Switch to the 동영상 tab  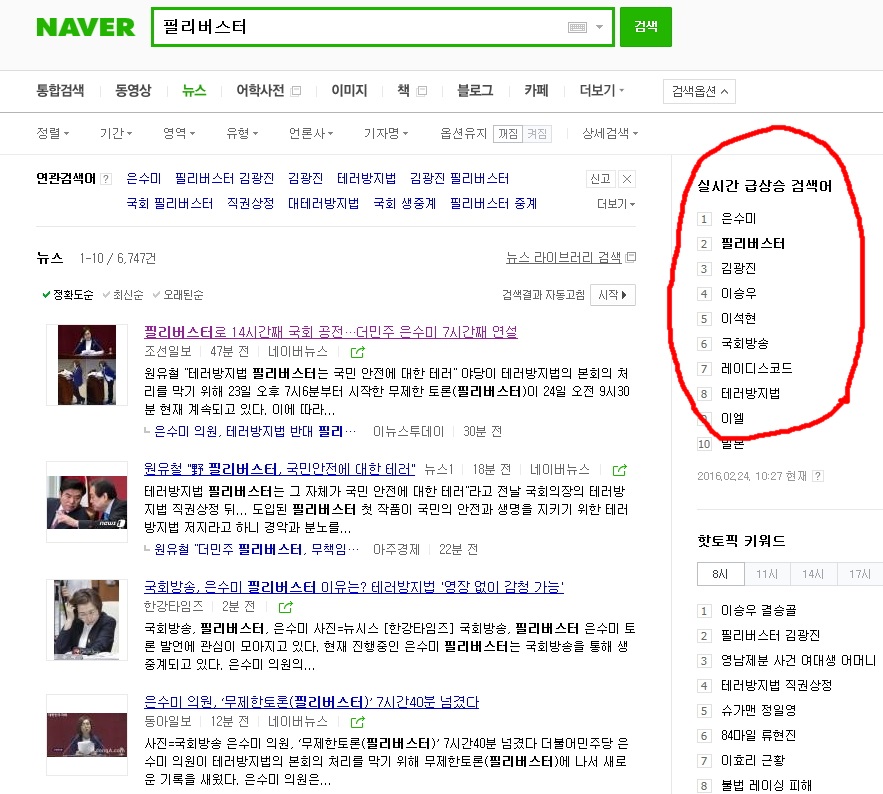coord(133,91)
